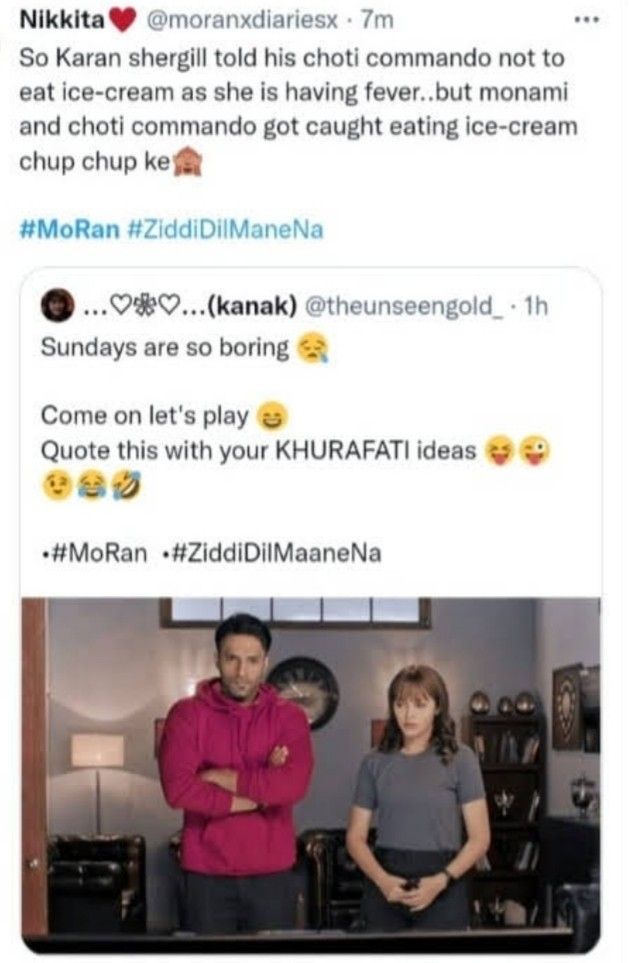
Task: Open the three-dot more options menu
Action: coord(585,20)
